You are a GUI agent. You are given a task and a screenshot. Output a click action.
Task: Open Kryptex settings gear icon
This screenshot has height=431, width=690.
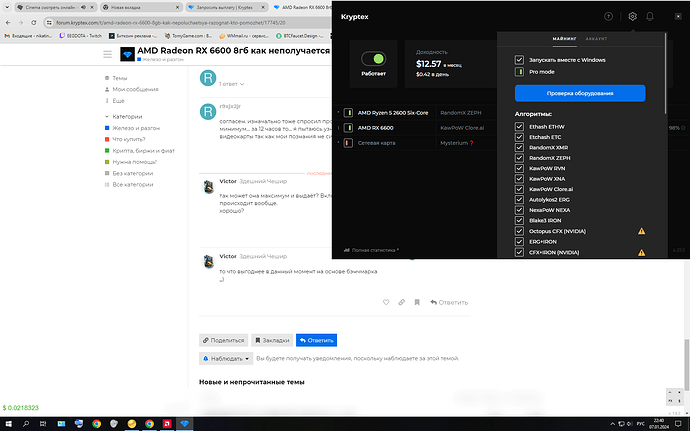click(632, 16)
